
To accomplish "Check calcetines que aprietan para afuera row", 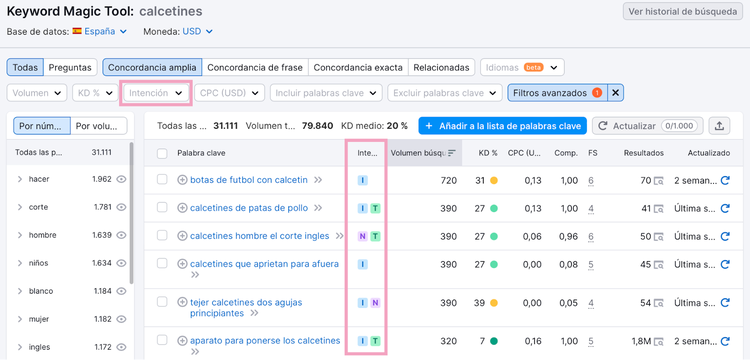I will (162, 263).
